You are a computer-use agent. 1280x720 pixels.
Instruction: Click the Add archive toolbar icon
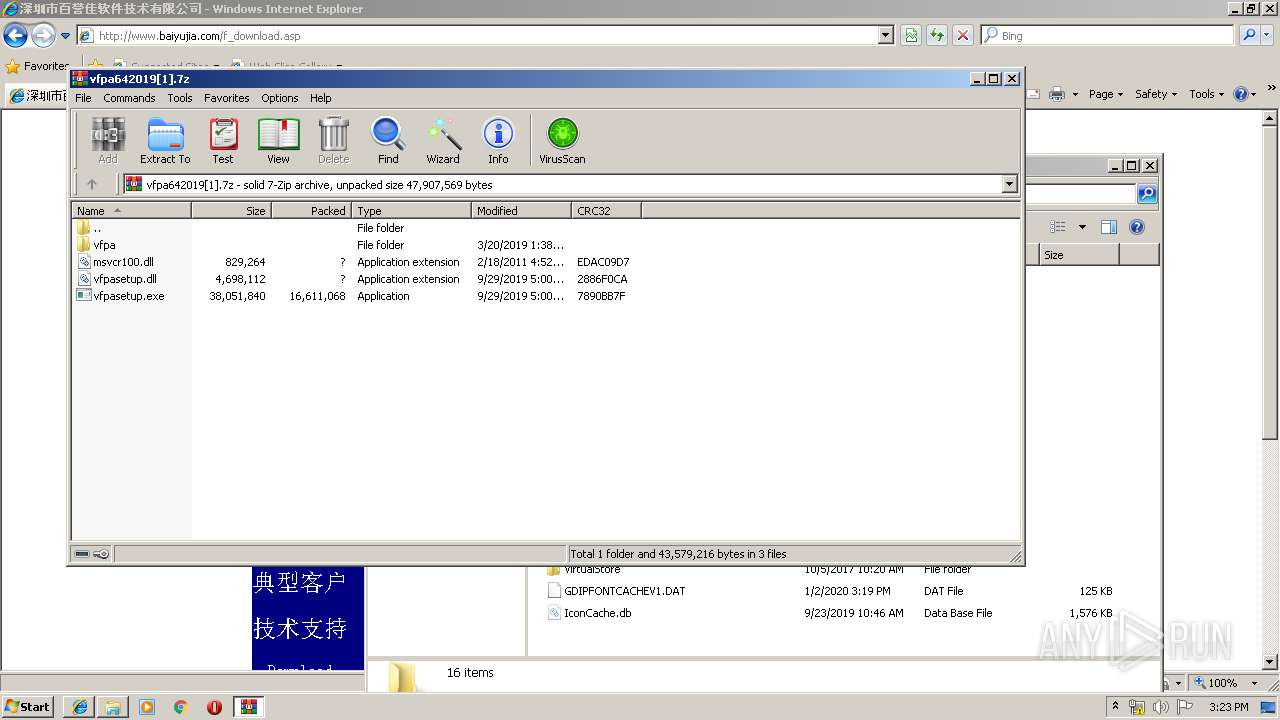coord(108,140)
